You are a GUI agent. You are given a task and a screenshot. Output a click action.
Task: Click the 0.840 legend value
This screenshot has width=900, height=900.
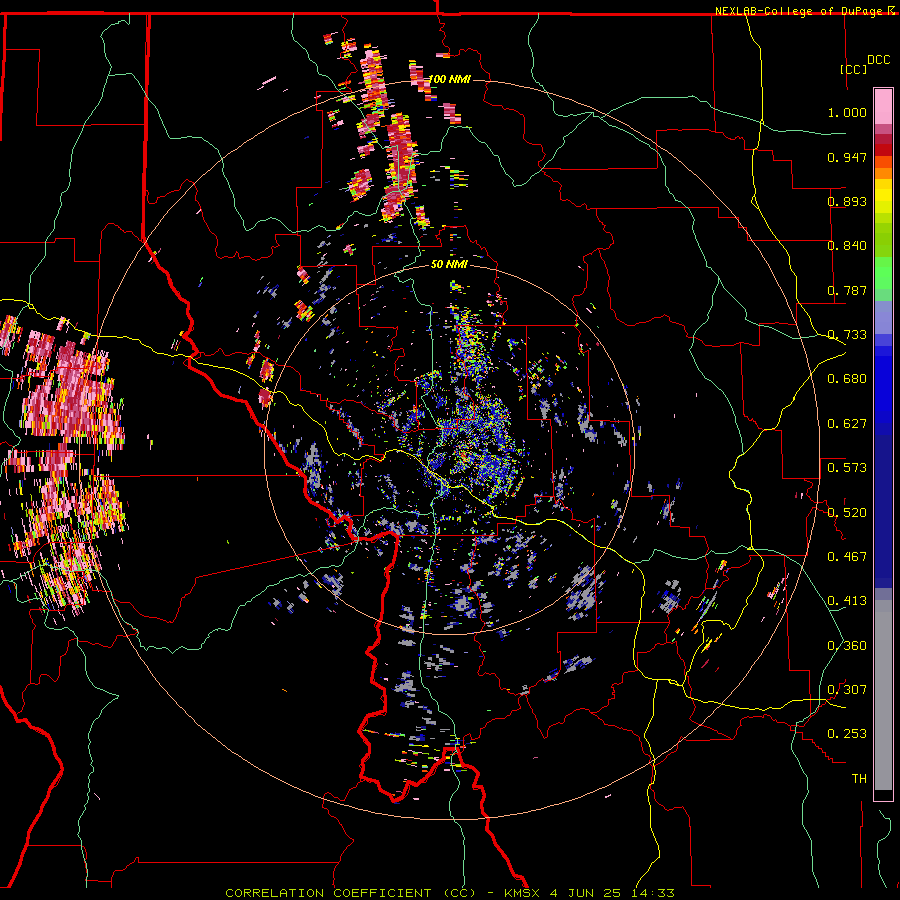[847, 246]
